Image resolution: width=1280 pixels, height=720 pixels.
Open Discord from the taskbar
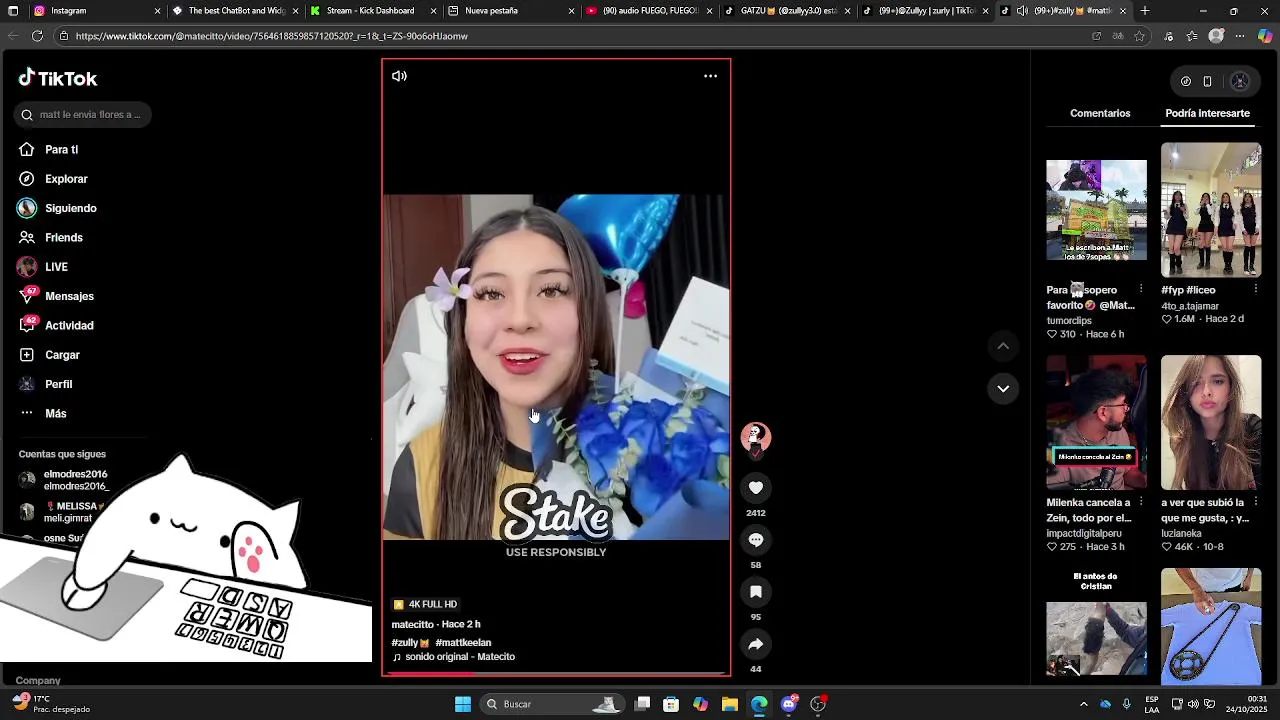point(789,704)
